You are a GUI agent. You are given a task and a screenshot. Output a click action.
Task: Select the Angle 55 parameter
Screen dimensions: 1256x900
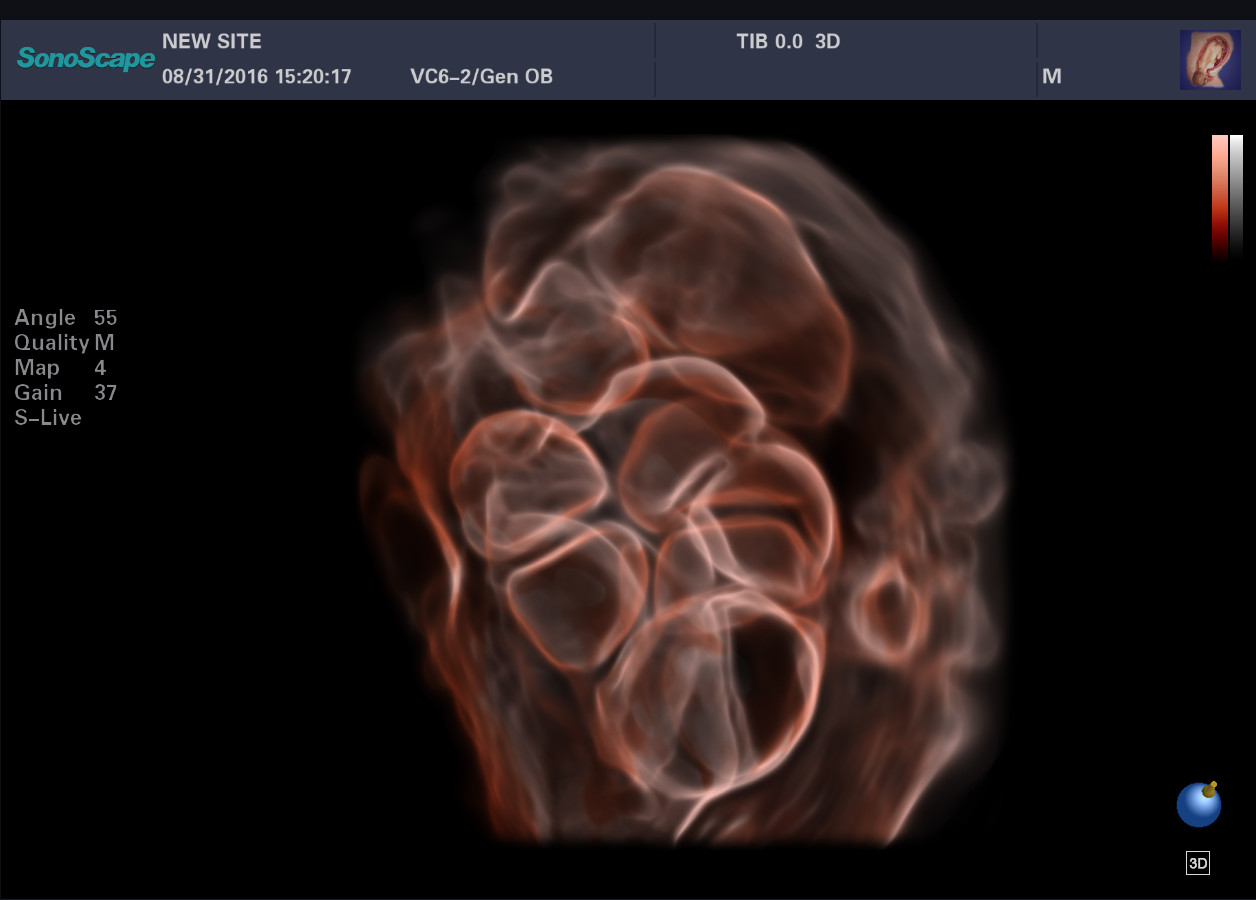click(x=65, y=318)
